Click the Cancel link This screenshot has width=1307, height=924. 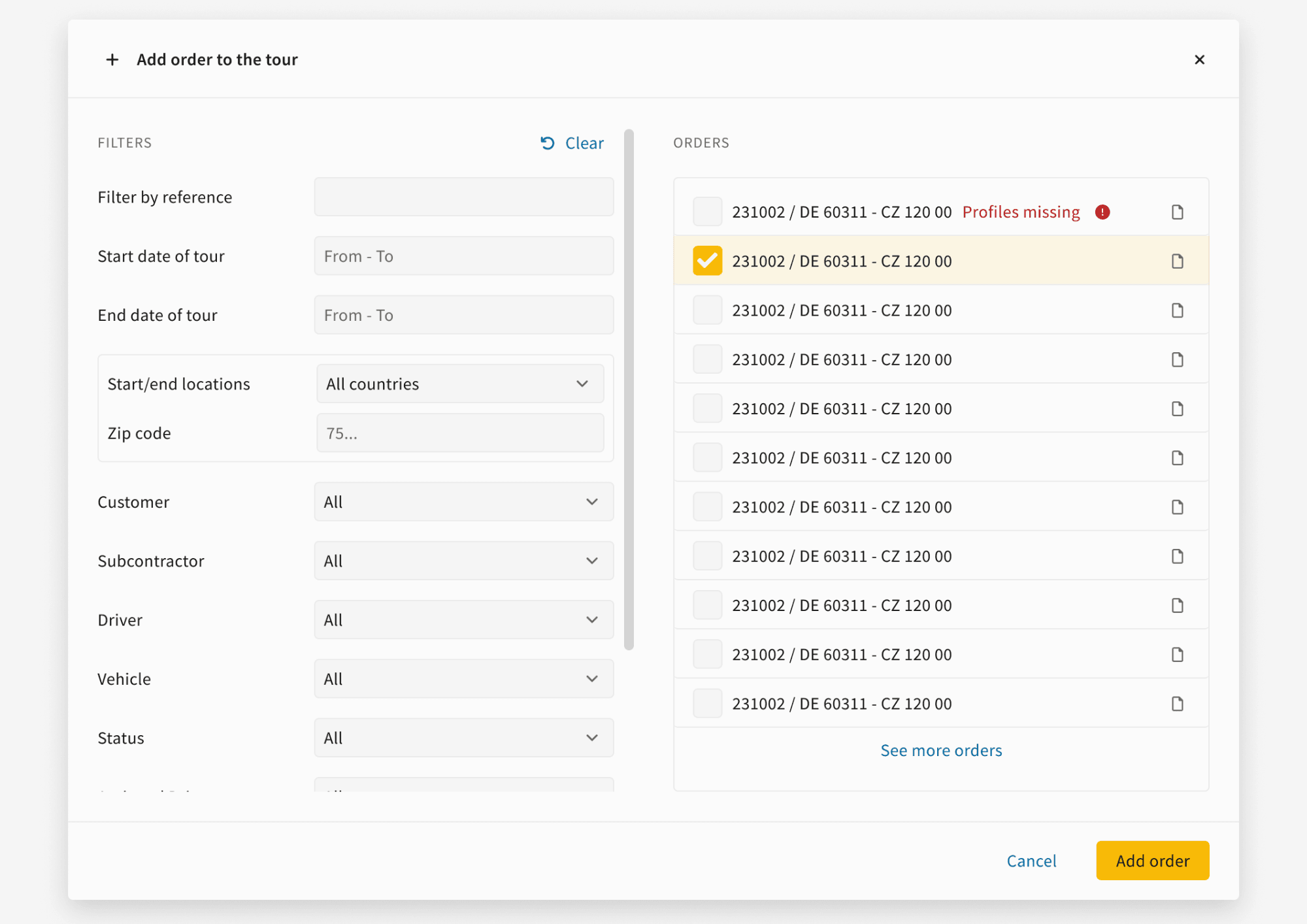click(1031, 861)
